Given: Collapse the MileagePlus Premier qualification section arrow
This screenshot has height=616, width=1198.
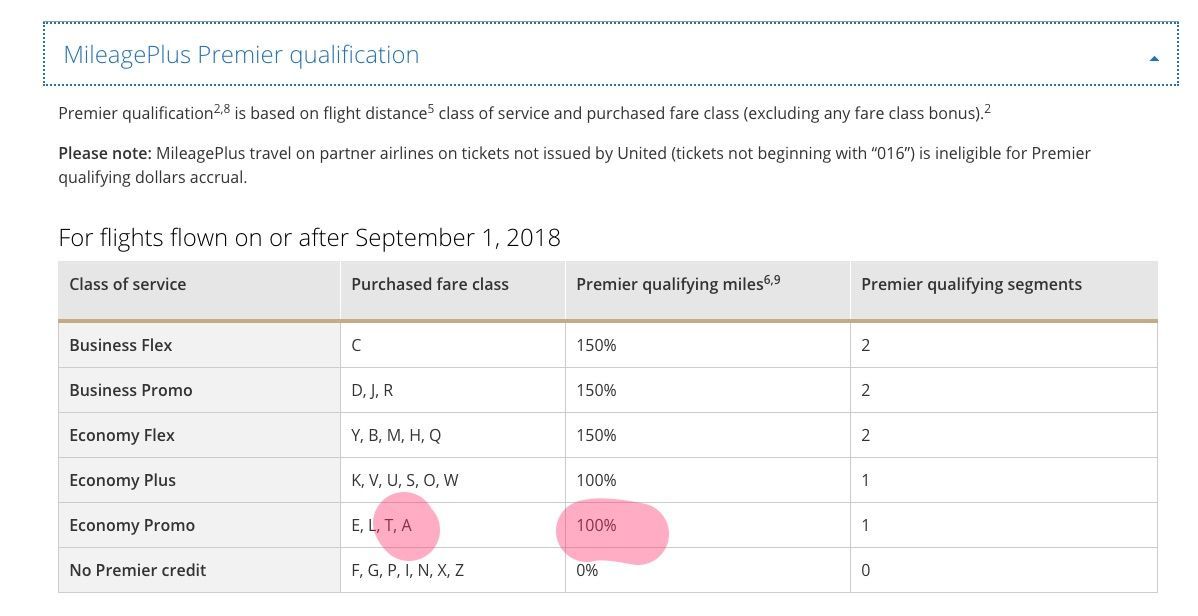Looking at the screenshot, I should pyautogui.click(x=1154, y=58).
